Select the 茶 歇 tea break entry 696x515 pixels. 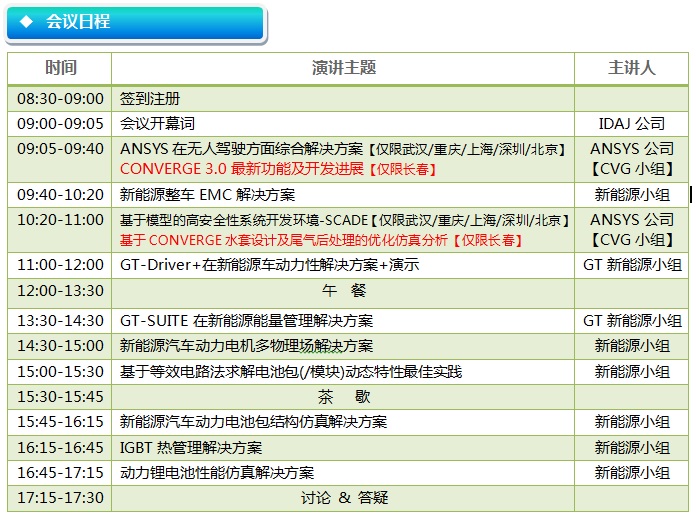344,396
